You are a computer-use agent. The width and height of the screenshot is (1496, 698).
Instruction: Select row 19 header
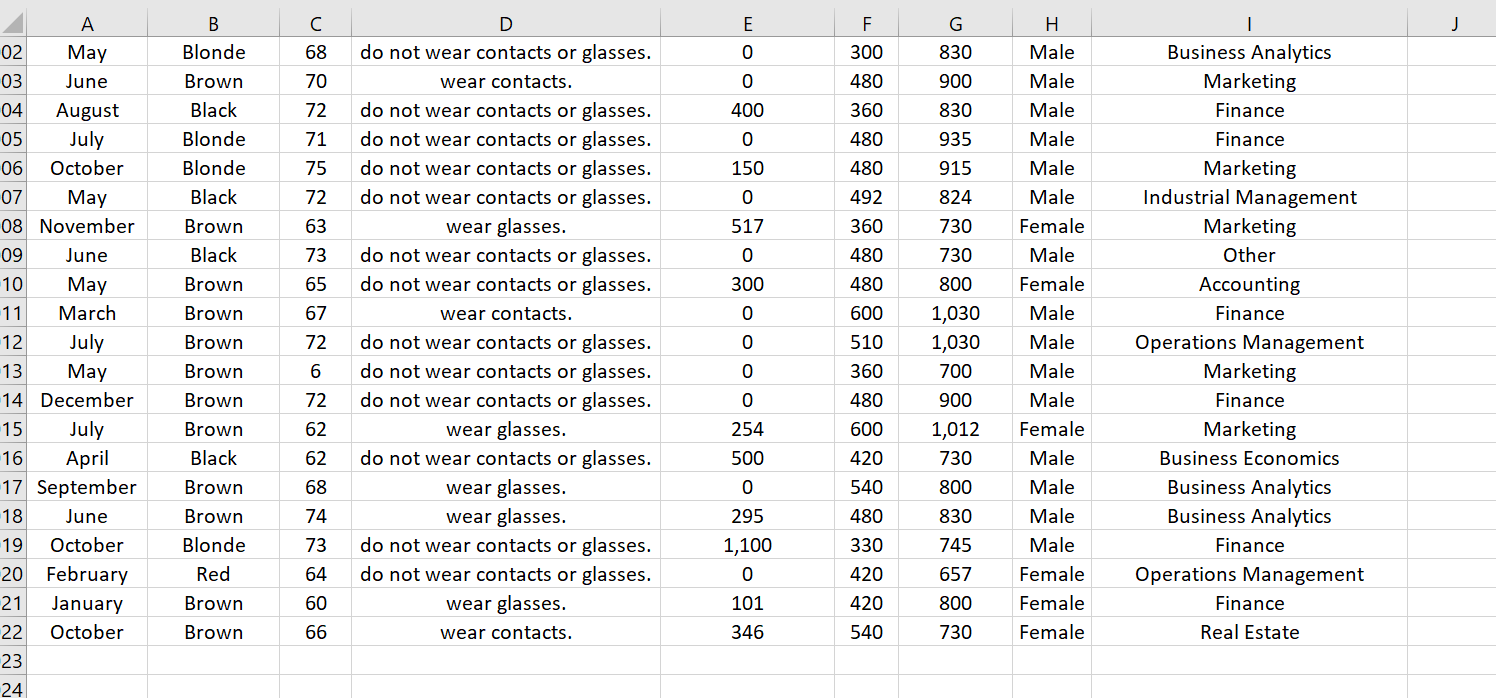click(x=12, y=545)
